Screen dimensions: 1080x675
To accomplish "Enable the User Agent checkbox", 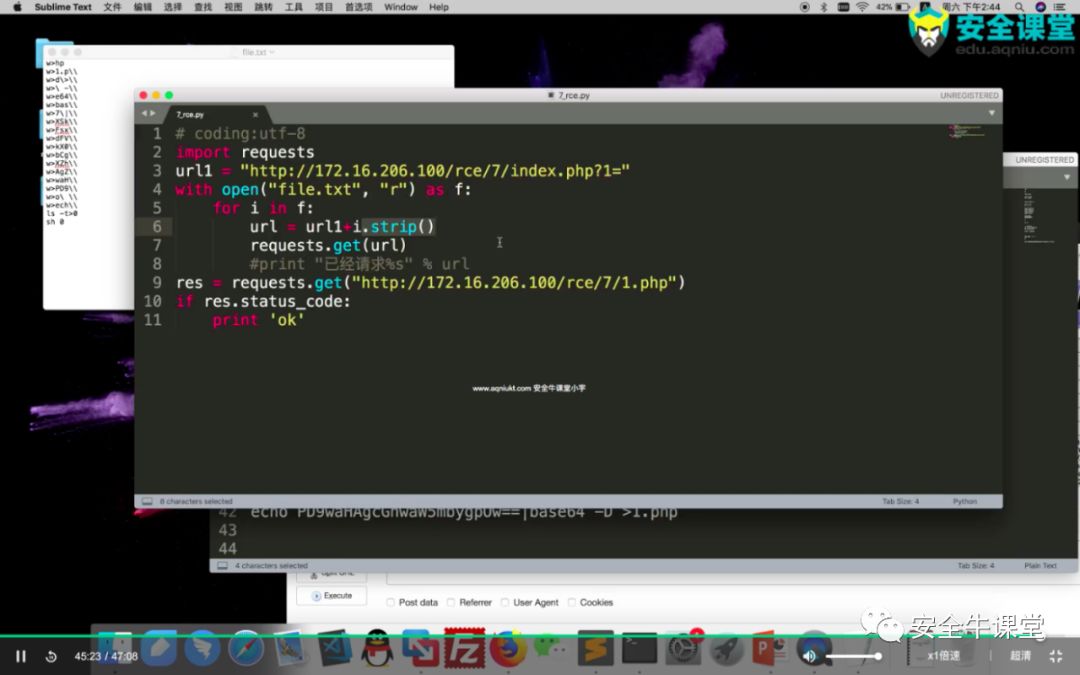I will tap(505, 603).
